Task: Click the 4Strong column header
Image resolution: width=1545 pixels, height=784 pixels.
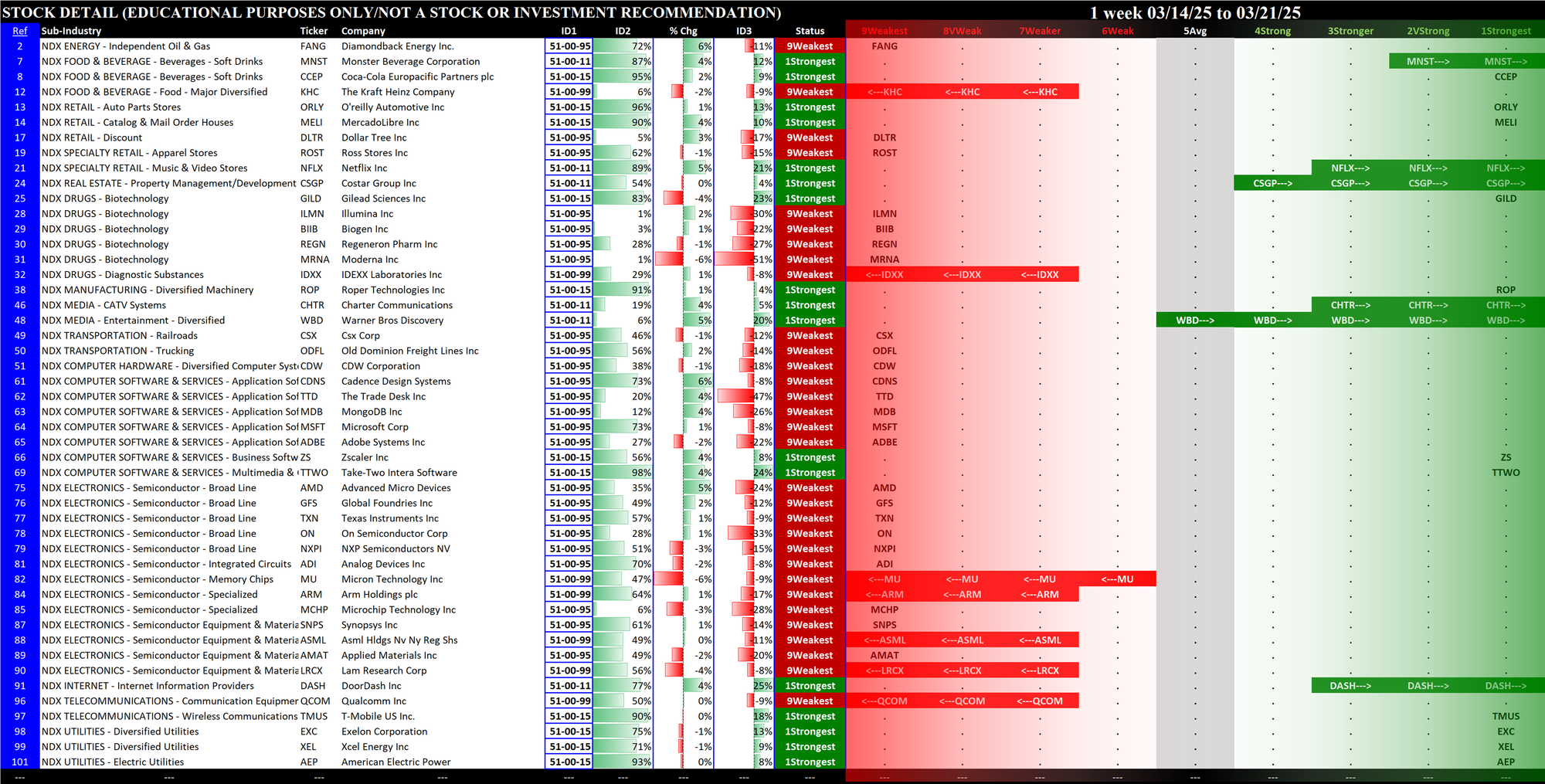Action: [x=1272, y=31]
